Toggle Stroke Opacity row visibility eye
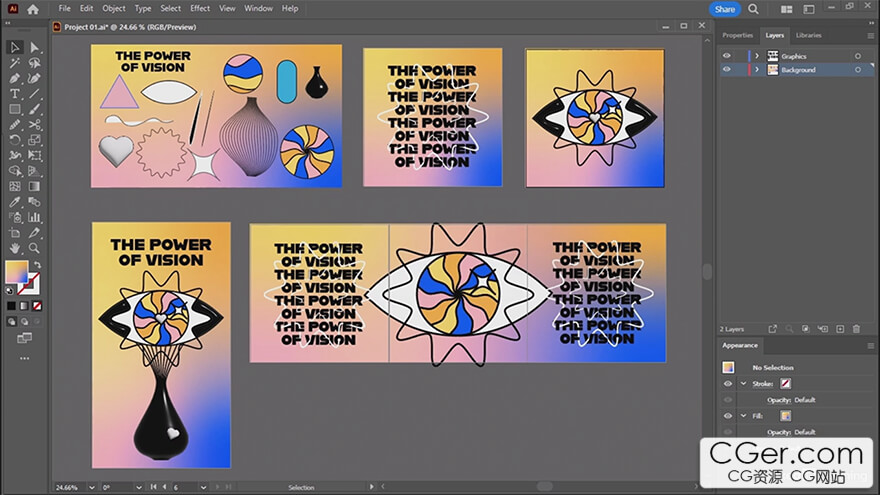880x495 pixels. pos(728,400)
